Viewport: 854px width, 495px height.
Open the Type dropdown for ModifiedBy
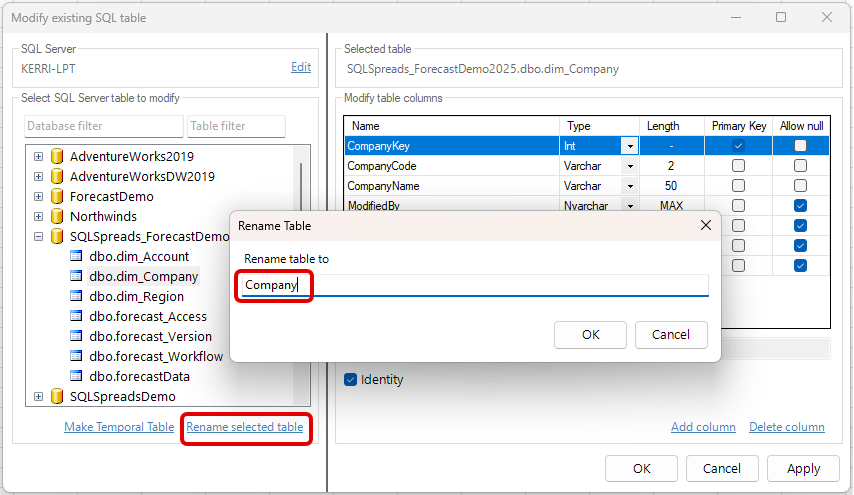pos(630,206)
